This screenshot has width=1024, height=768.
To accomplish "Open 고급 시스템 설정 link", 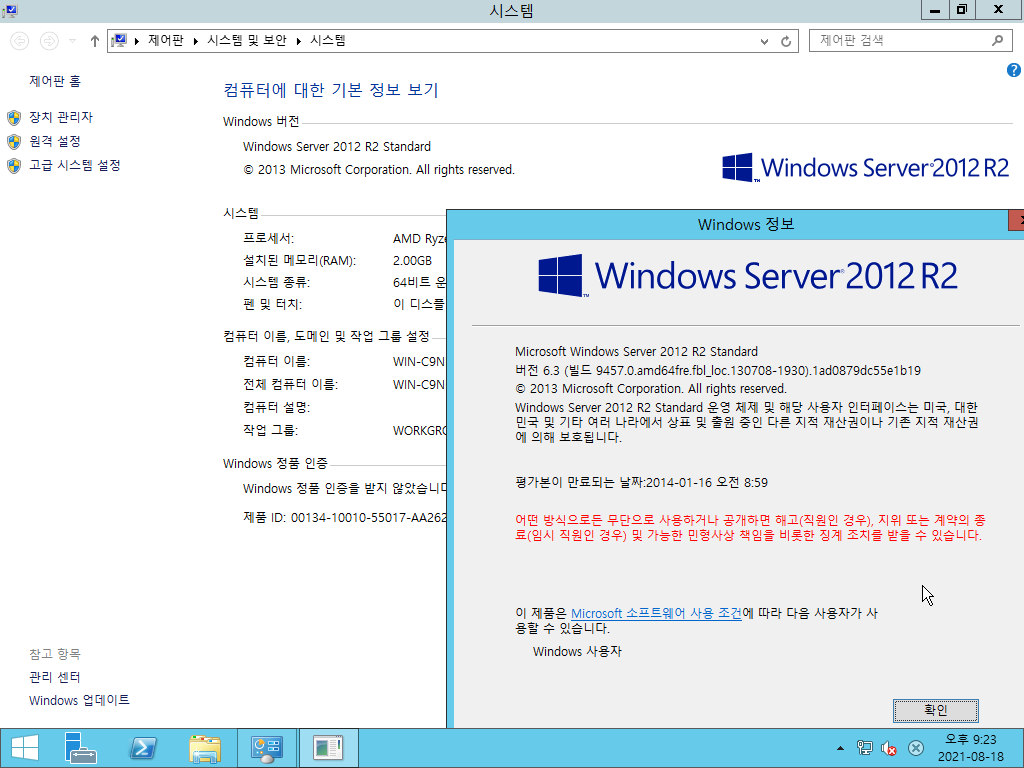I will [74, 165].
